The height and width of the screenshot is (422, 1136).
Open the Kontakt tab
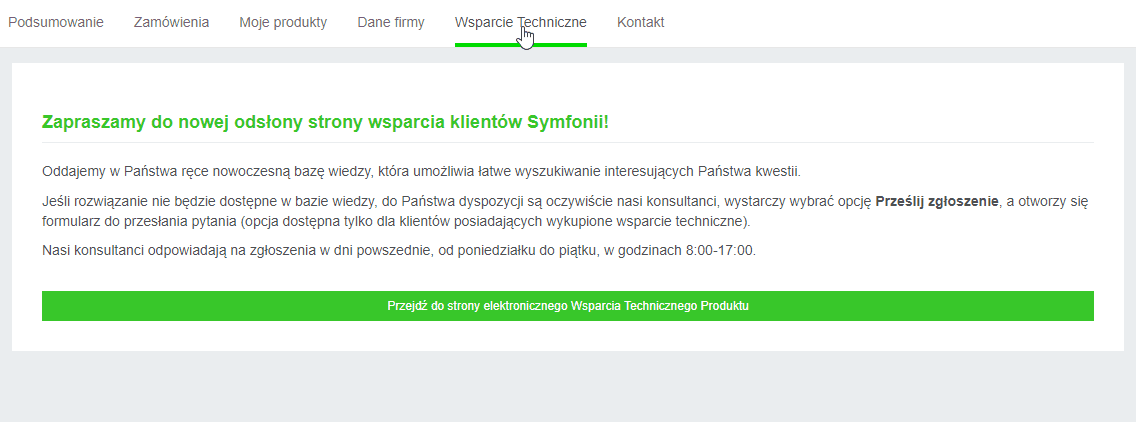pyautogui.click(x=640, y=22)
